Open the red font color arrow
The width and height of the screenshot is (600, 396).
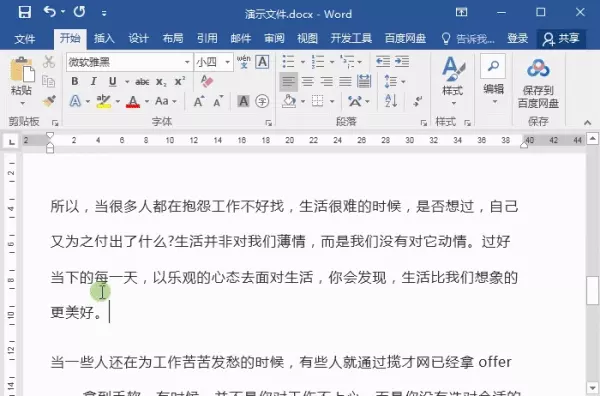tap(147, 101)
